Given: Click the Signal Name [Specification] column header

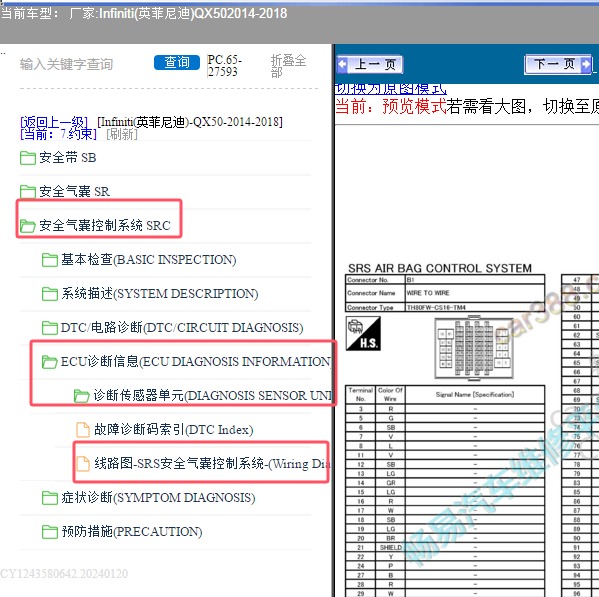Looking at the screenshot, I should pos(475,394).
